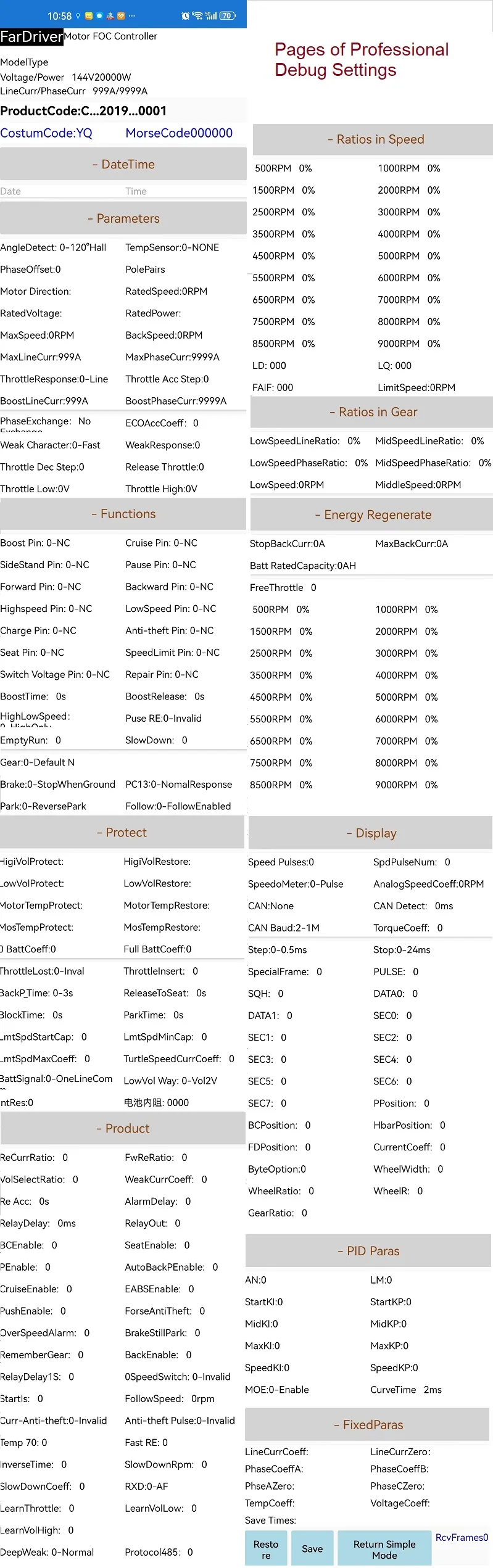Tap the Date input field
The image size is (493, 1568).
56,192
